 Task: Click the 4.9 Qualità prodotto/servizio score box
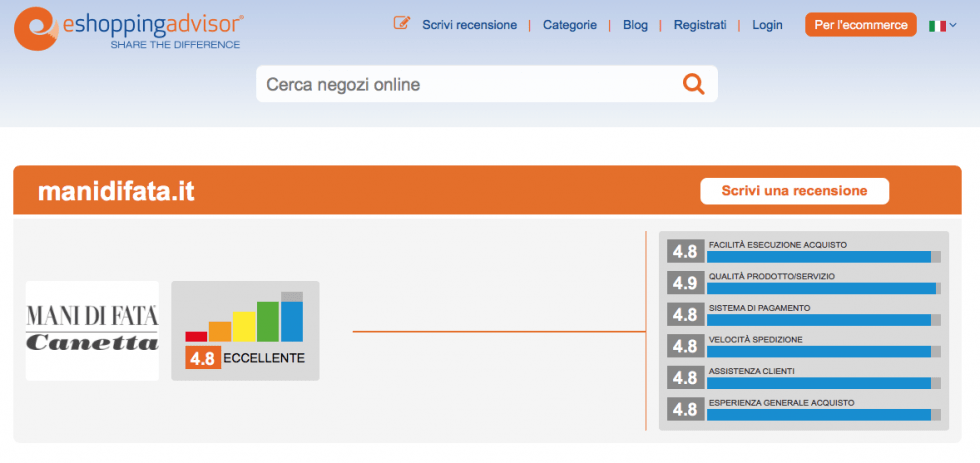pyautogui.click(x=685, y=283)
